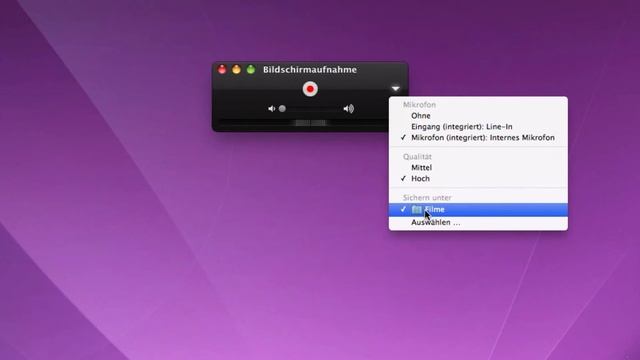Open the options dropdown triangle in Bildschirmaufnahme

point(396,88)
